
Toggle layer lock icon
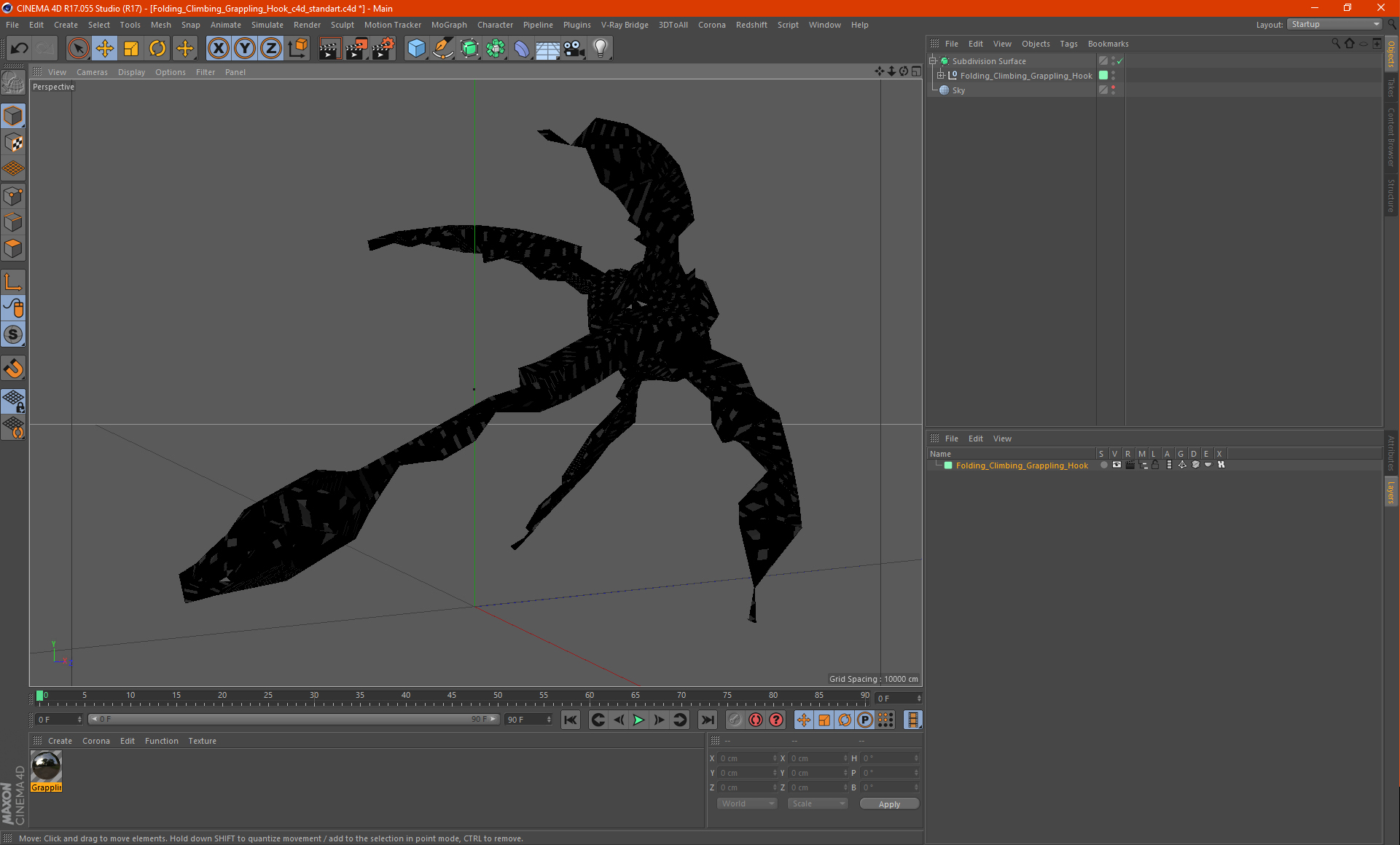point(1155,465)
